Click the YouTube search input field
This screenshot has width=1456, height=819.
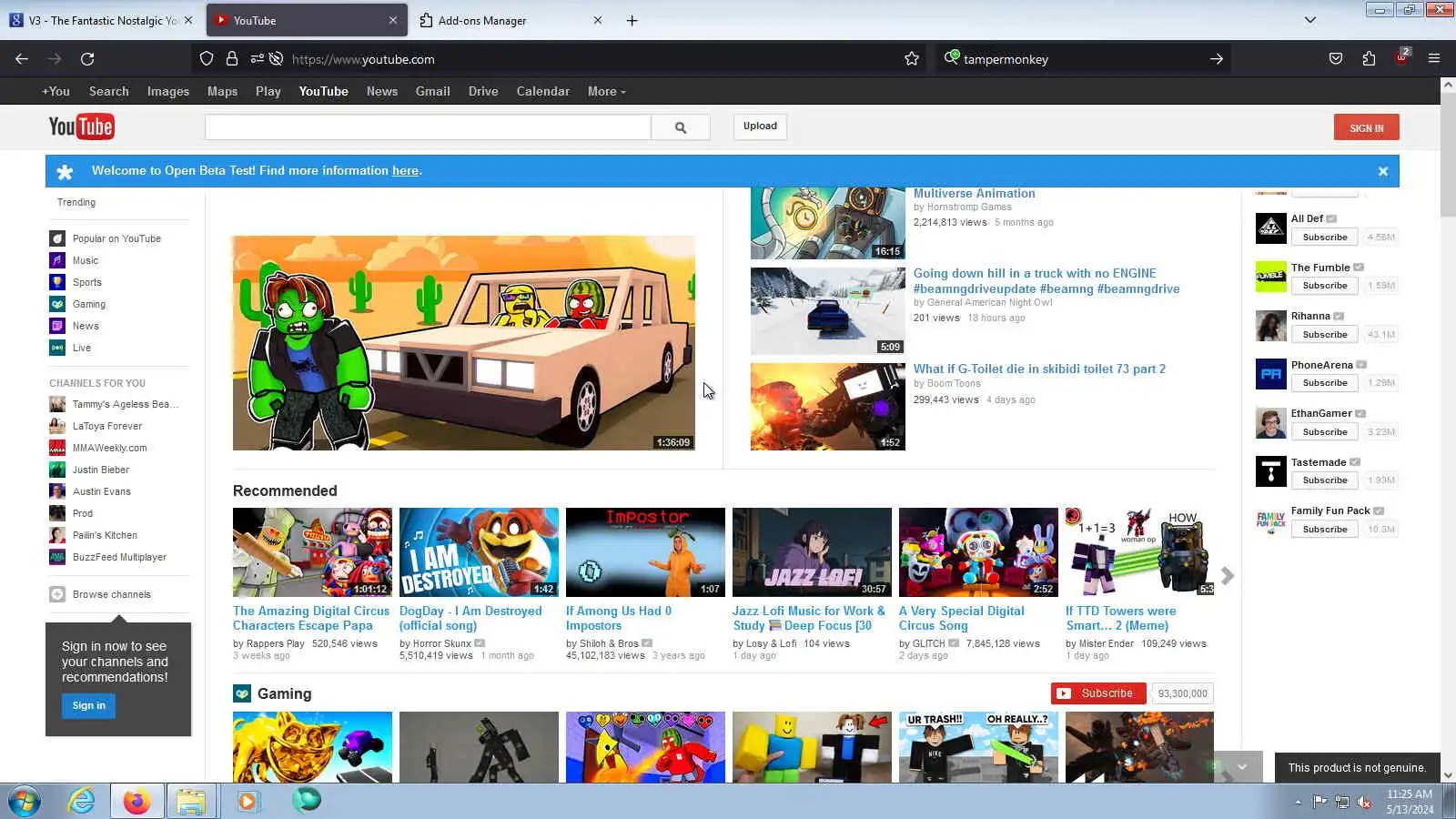point(428,127)
